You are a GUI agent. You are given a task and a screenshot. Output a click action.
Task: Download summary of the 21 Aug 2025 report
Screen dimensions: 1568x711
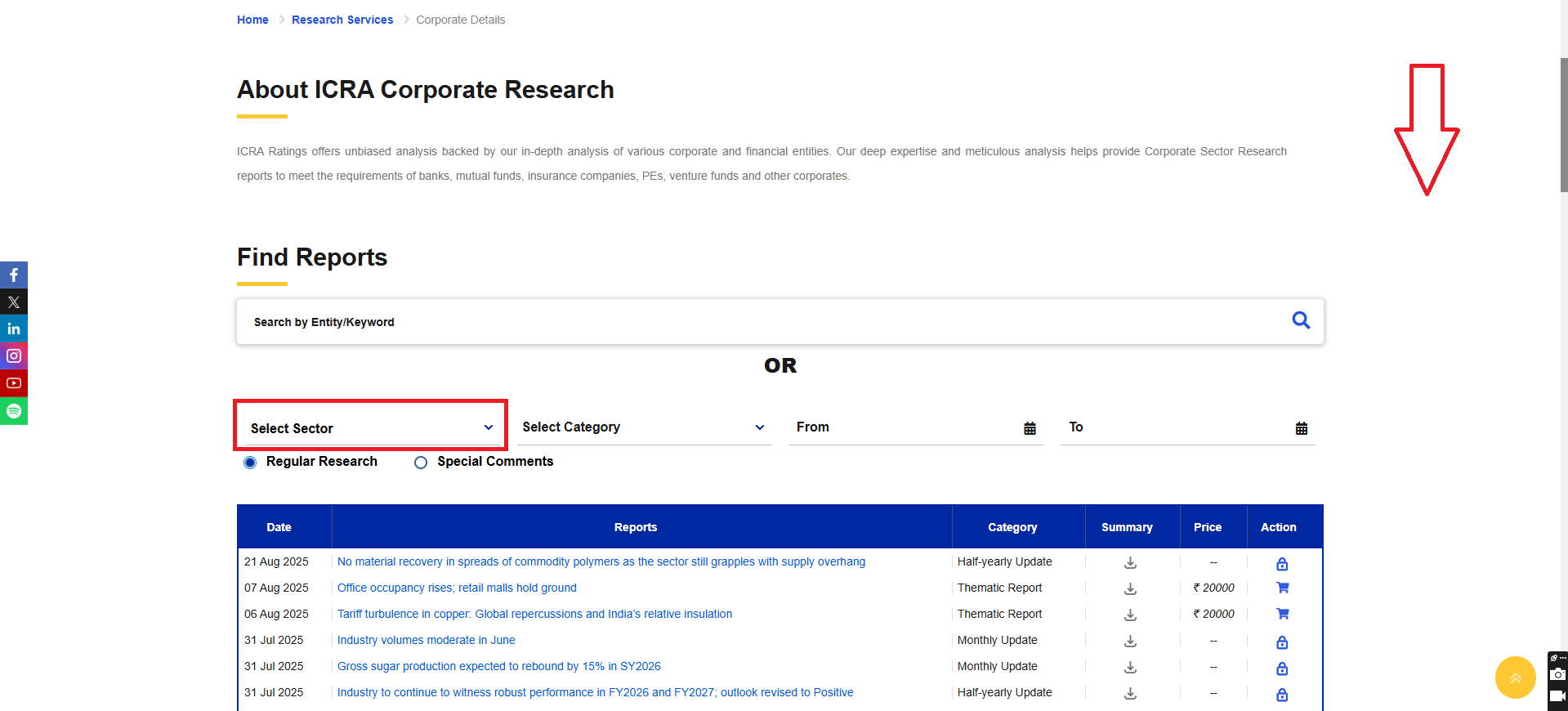(1130, 562)
